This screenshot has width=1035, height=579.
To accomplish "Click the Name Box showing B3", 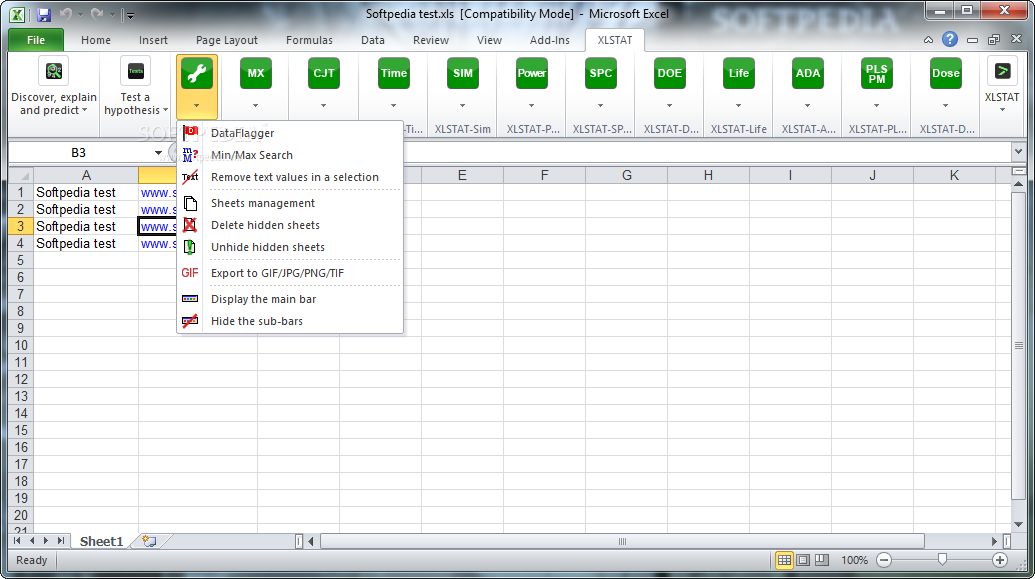I will tap(79, 153).
